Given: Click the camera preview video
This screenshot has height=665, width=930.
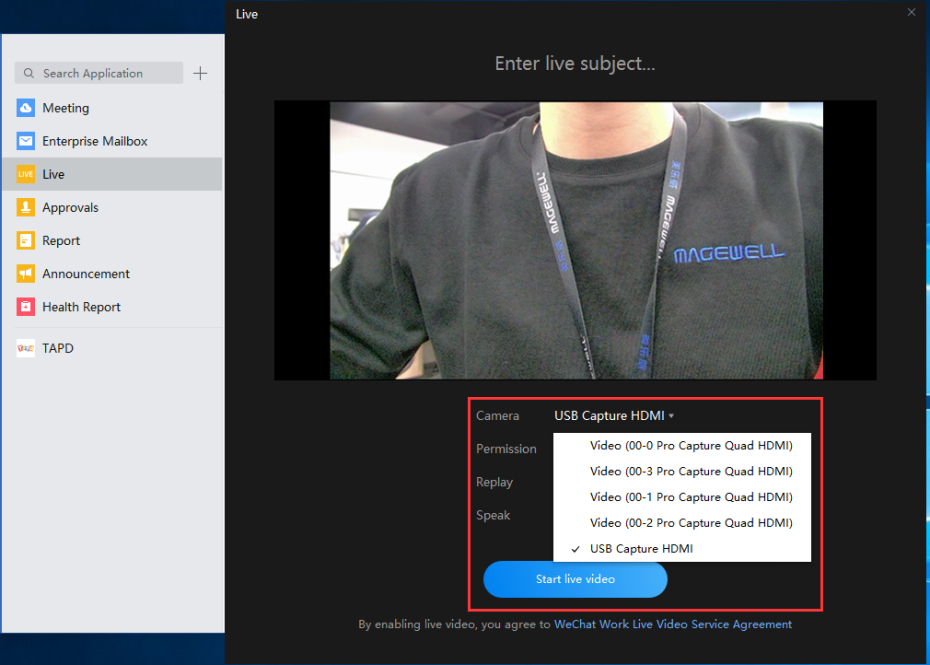Looking at the screenshot, I should coord(576,240).
